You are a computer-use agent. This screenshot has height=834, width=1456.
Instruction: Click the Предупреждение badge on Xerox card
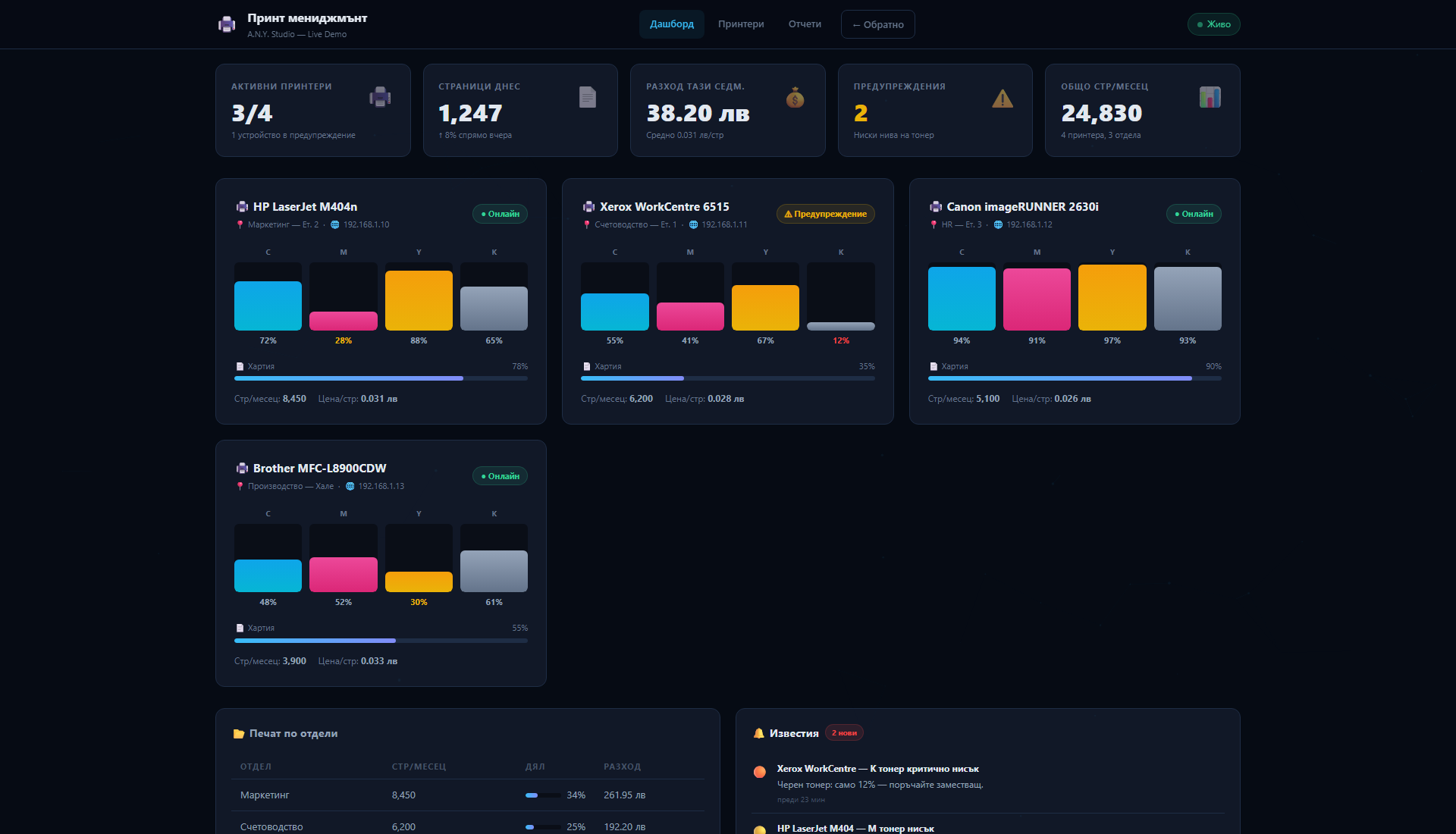point(825,215)
